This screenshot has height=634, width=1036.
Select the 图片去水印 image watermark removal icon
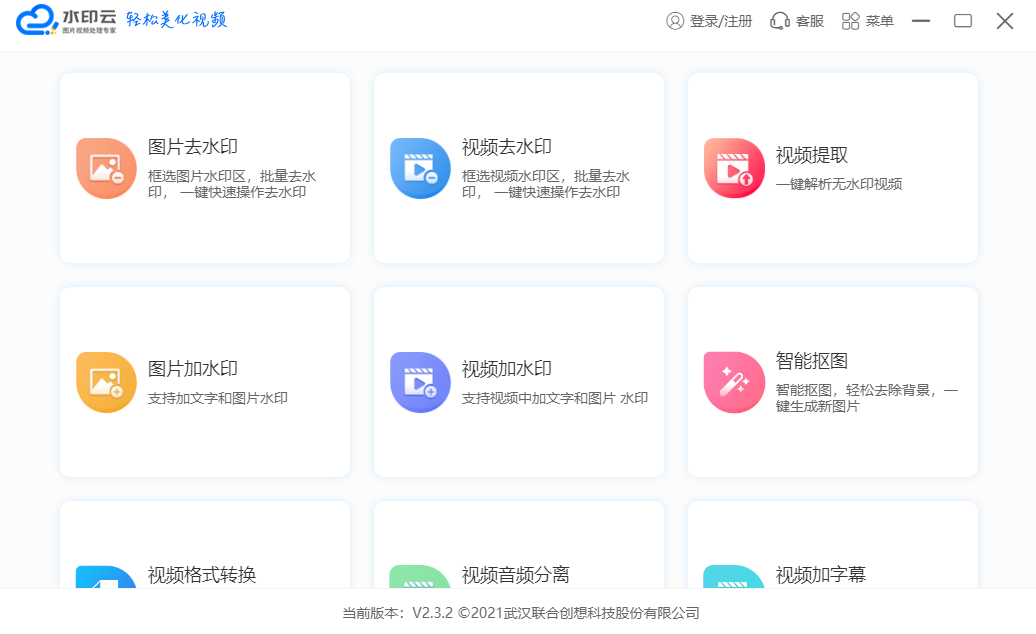pos(105,167)
